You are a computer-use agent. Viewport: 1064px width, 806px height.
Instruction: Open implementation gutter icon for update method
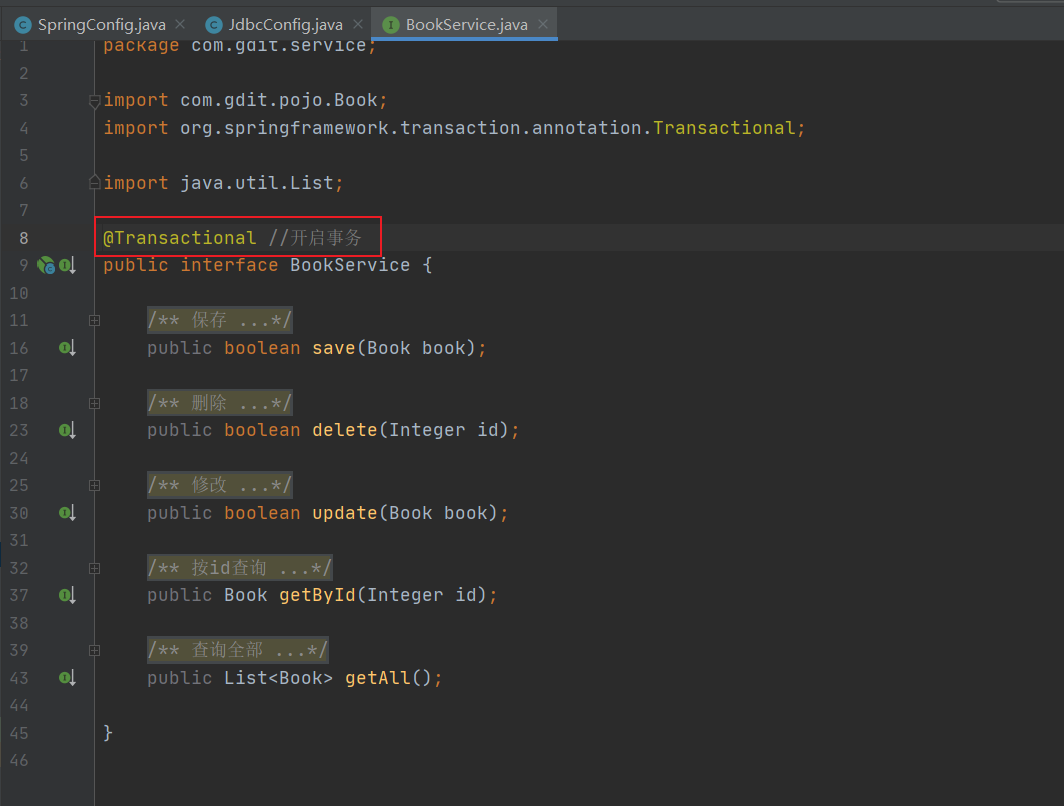(67, 513)
